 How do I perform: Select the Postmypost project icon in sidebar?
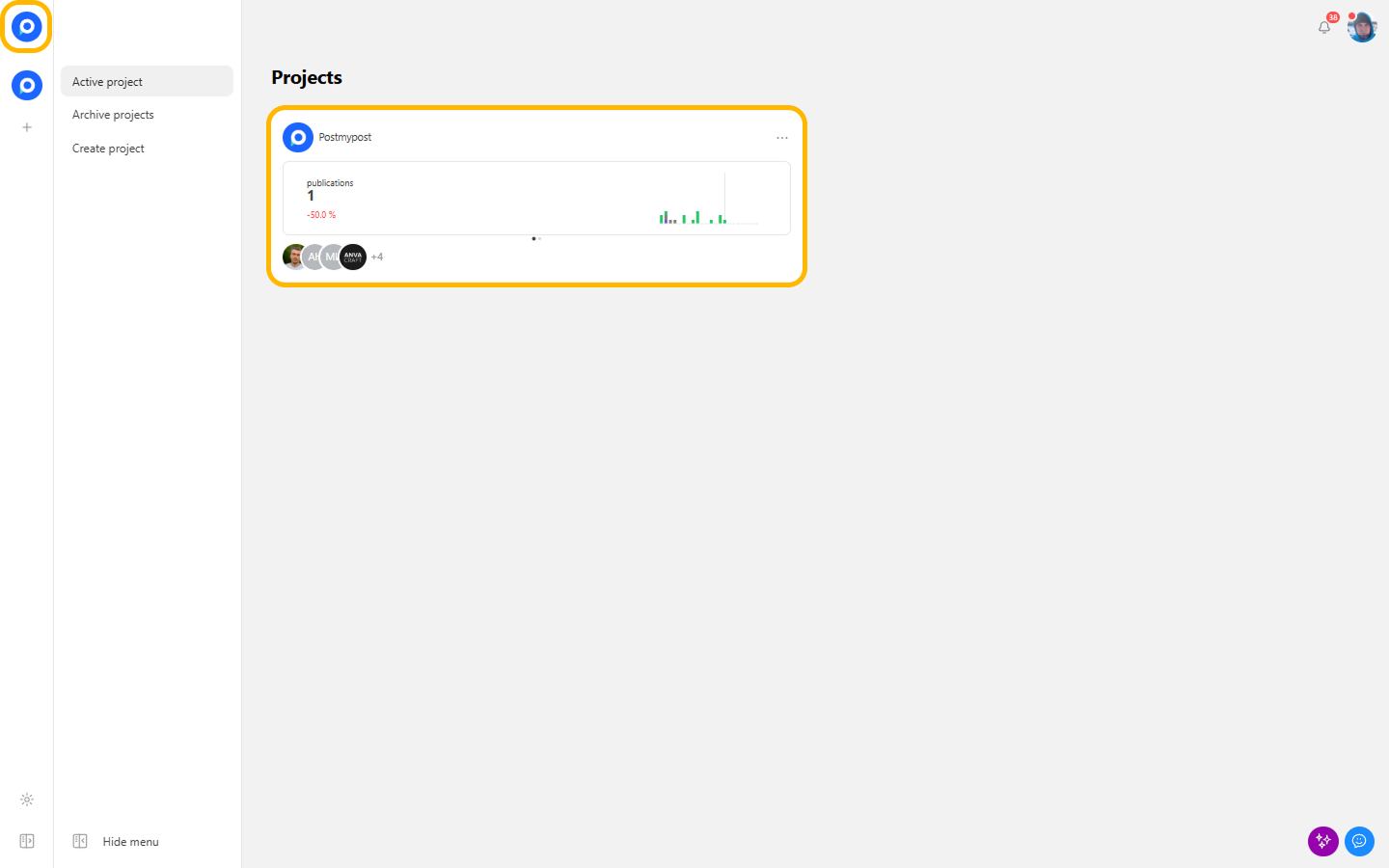click(x=27, y=86)
